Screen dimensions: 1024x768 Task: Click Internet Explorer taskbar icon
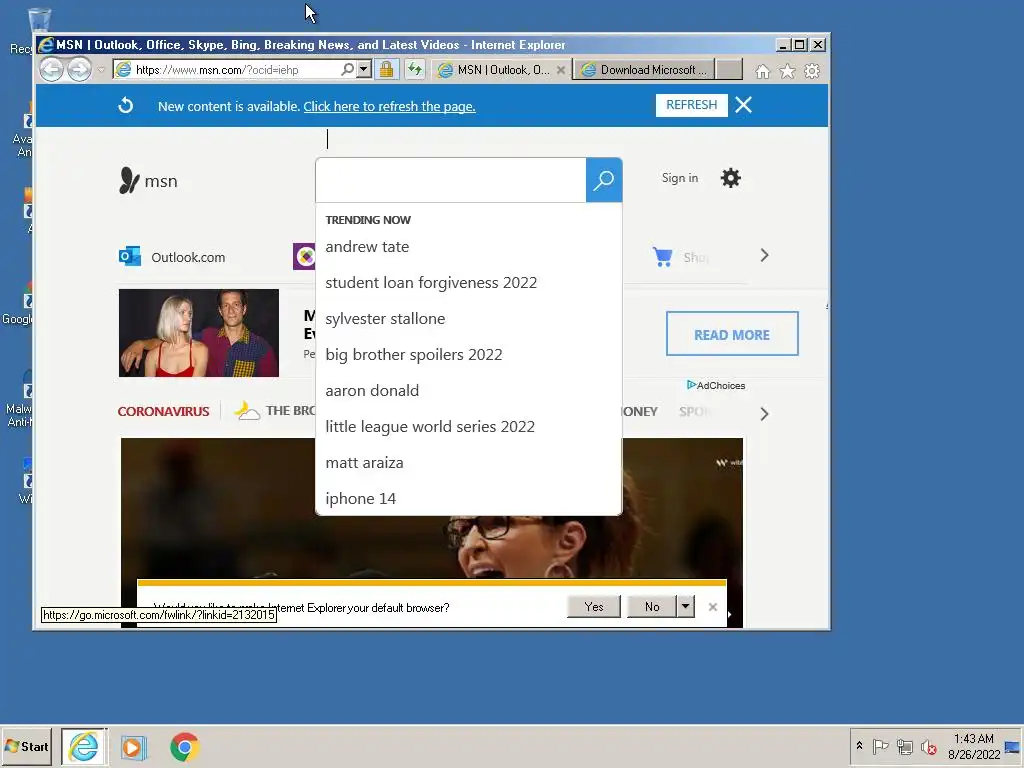pos(84,747)
